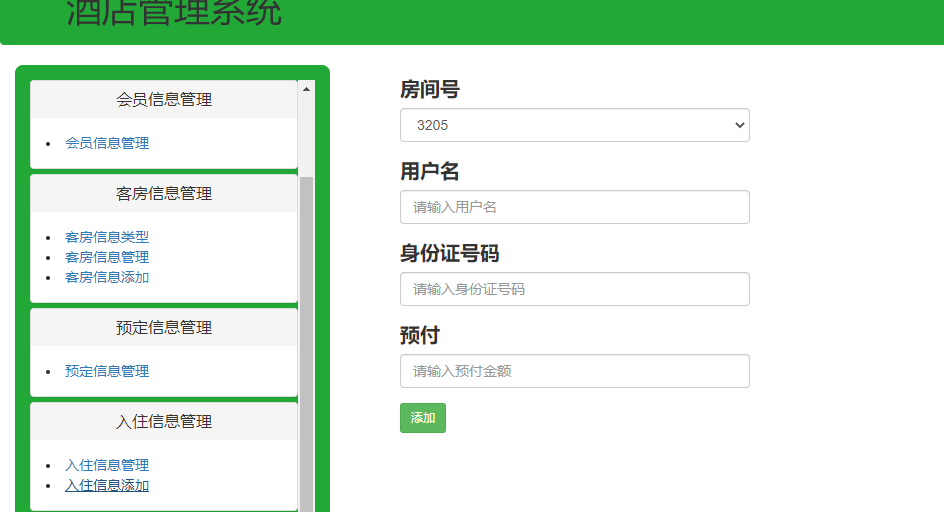Go to the 客房信息类型 link
The image size is (944, 512).
point(107,237)
